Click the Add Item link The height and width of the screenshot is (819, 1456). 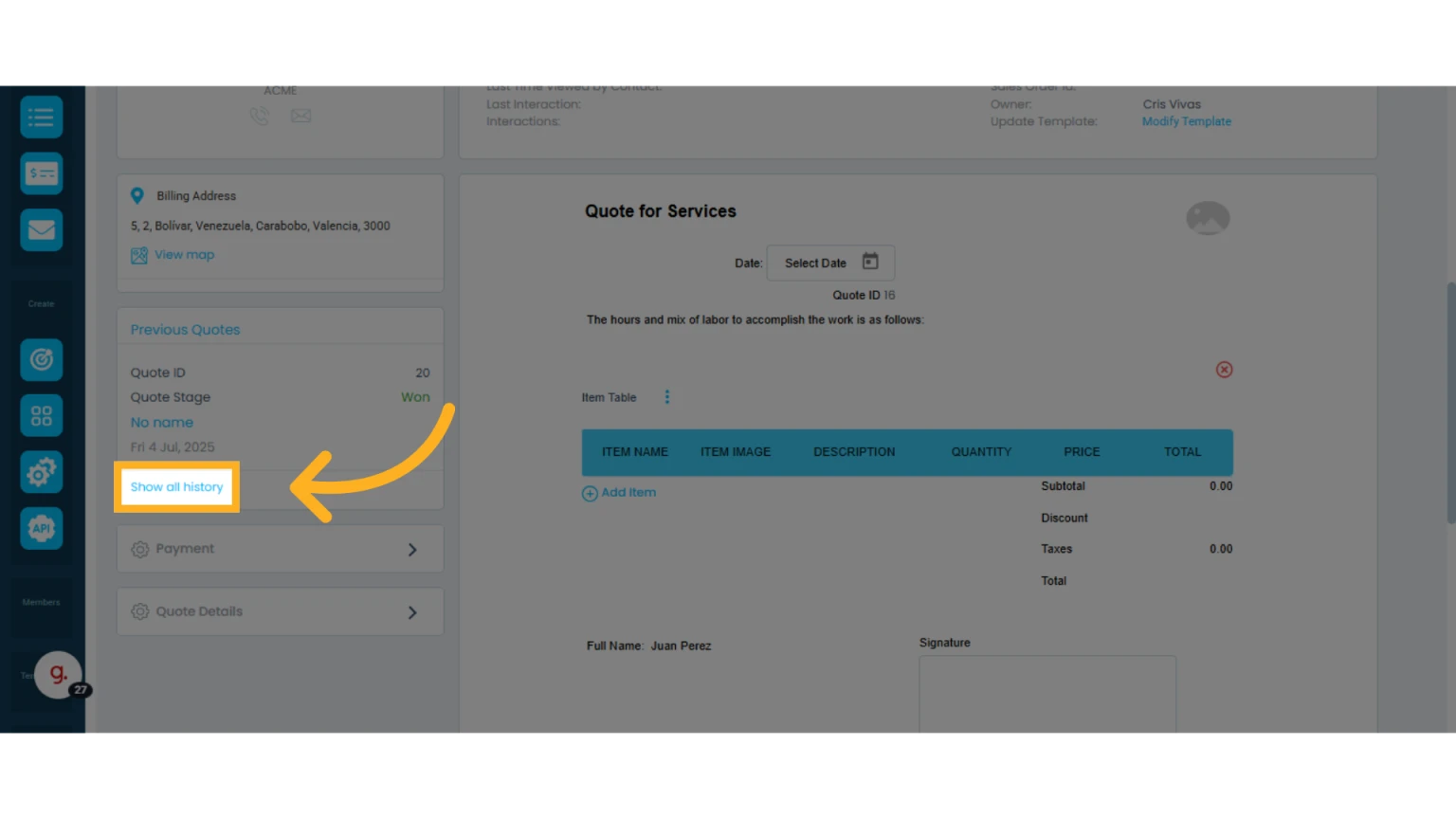point(628,493)
